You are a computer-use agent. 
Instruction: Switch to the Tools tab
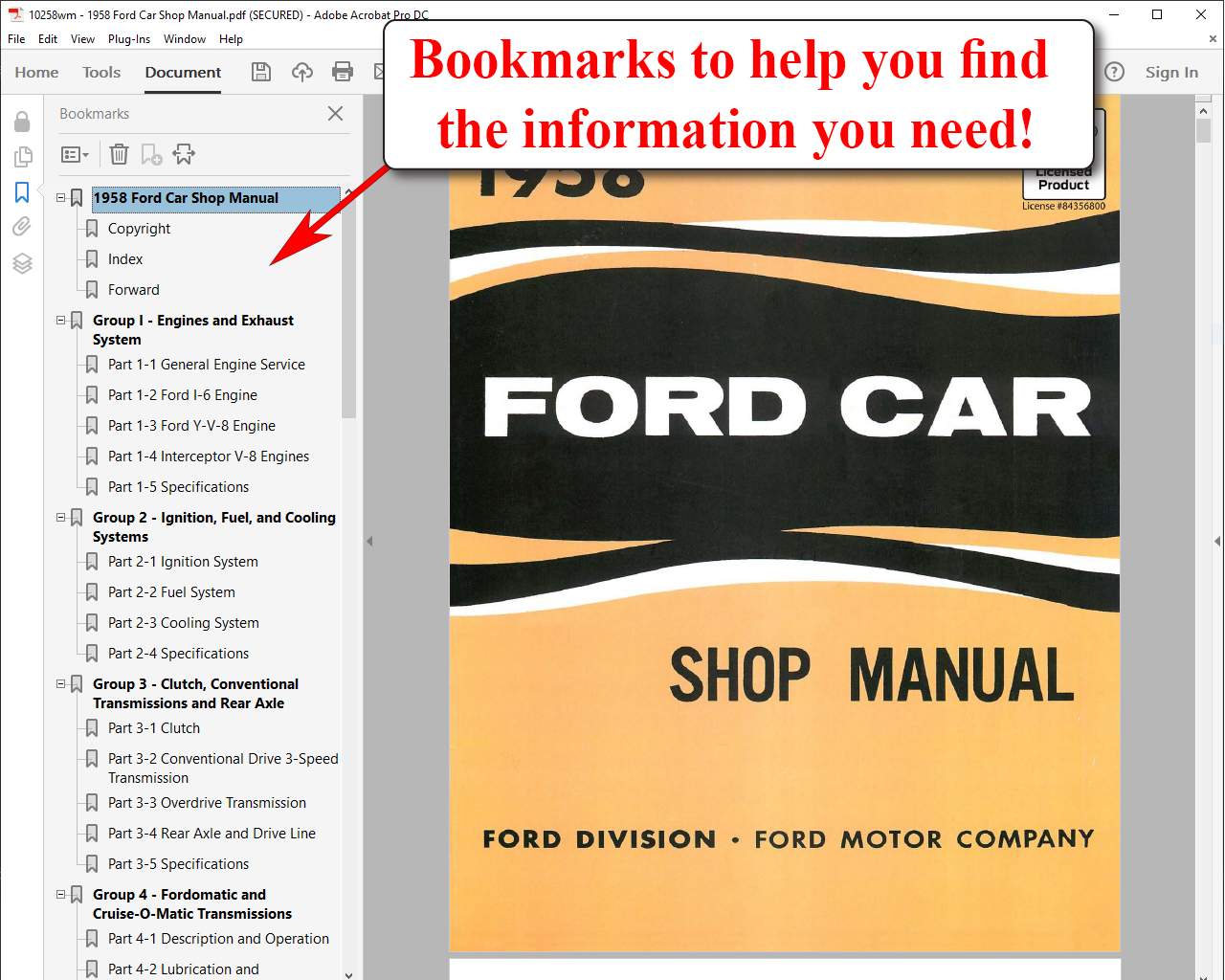click(101, 72)
